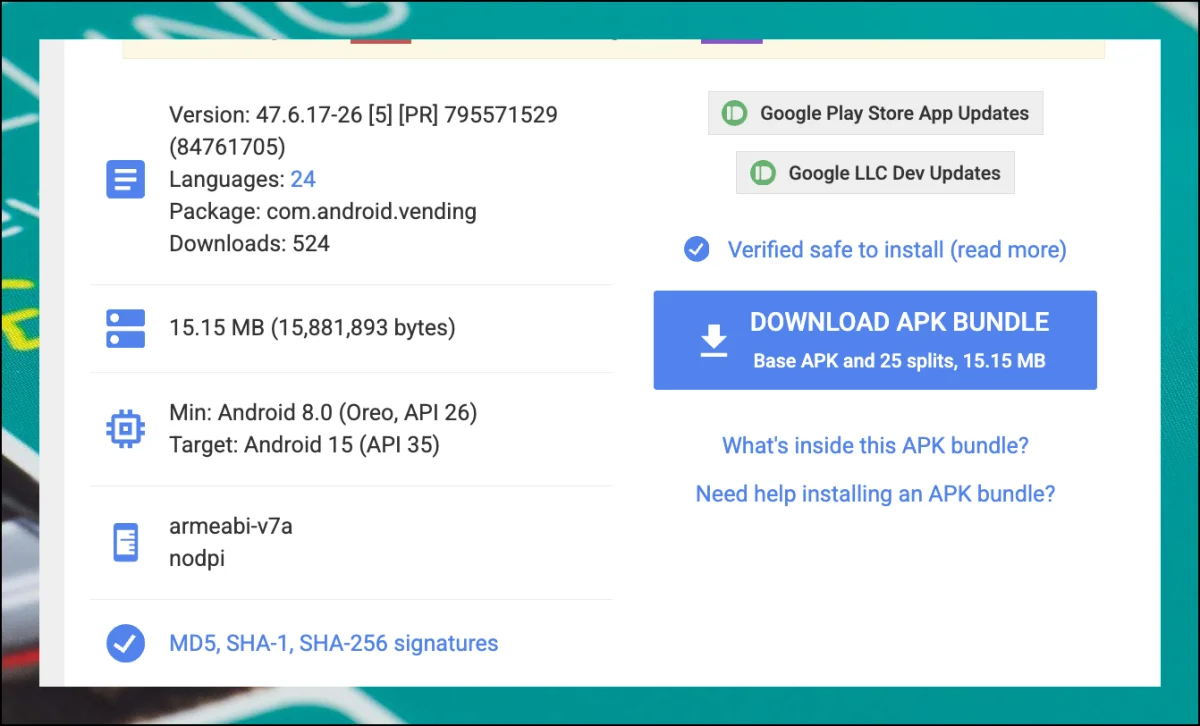
Task: Click the device icon next to armeabi-v7a
Action: (x=125, y=543)
